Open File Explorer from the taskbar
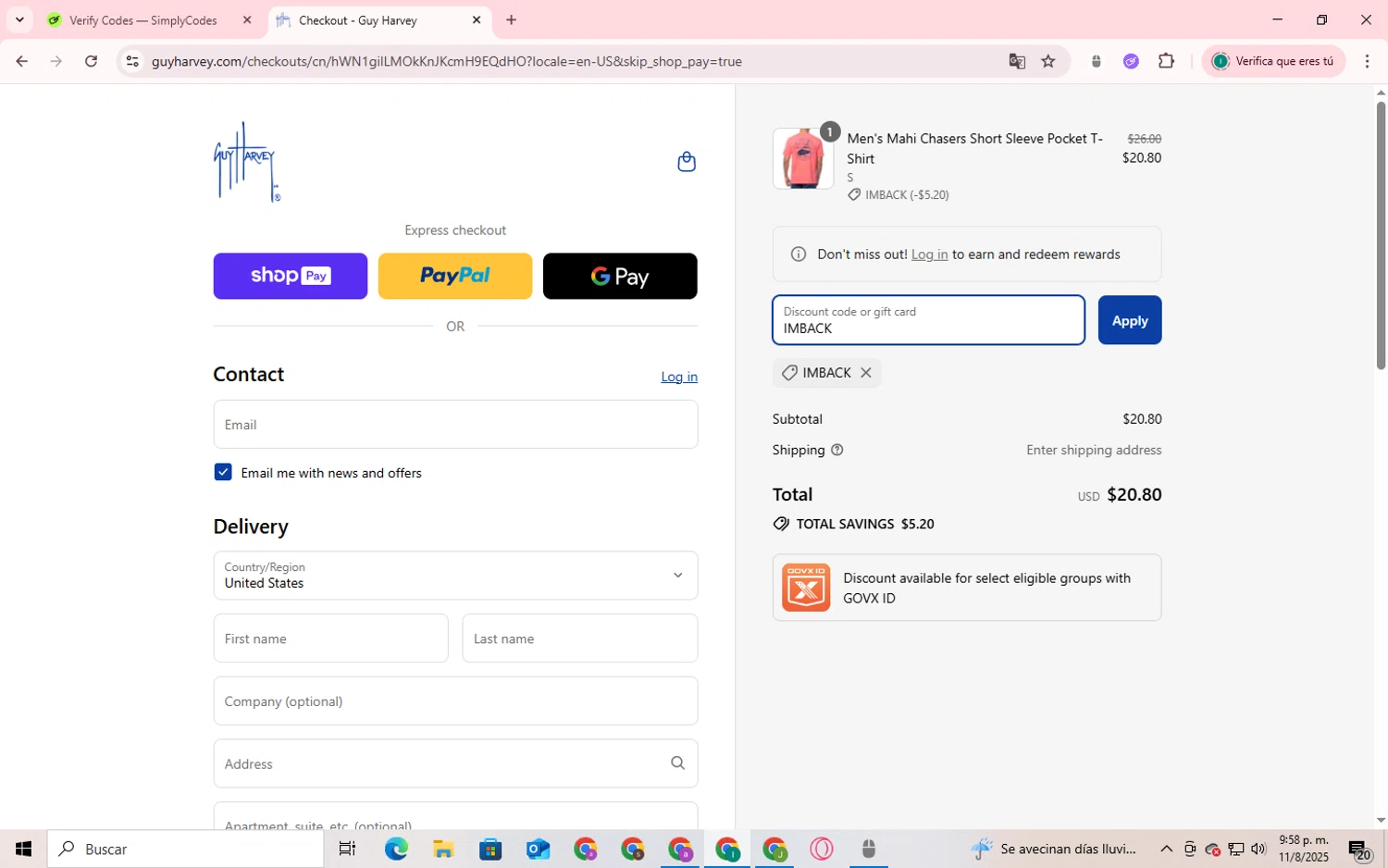Image resolution: width=1388 pixels, height=868 pixels. pos(443,849)
